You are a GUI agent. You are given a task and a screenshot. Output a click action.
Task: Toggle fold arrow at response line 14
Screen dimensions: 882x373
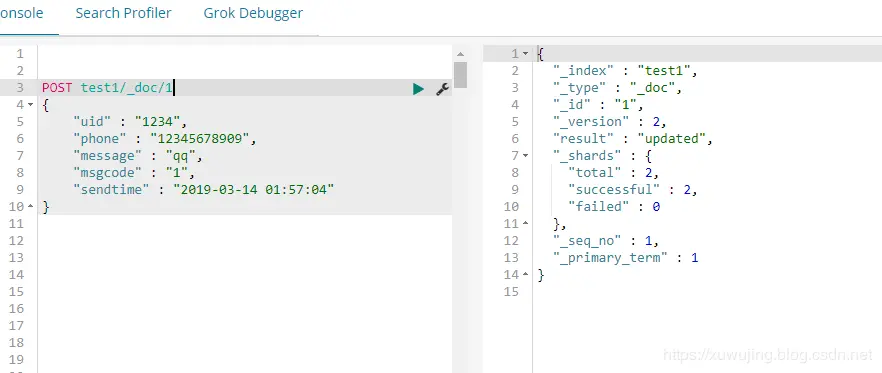pos(525,275)
